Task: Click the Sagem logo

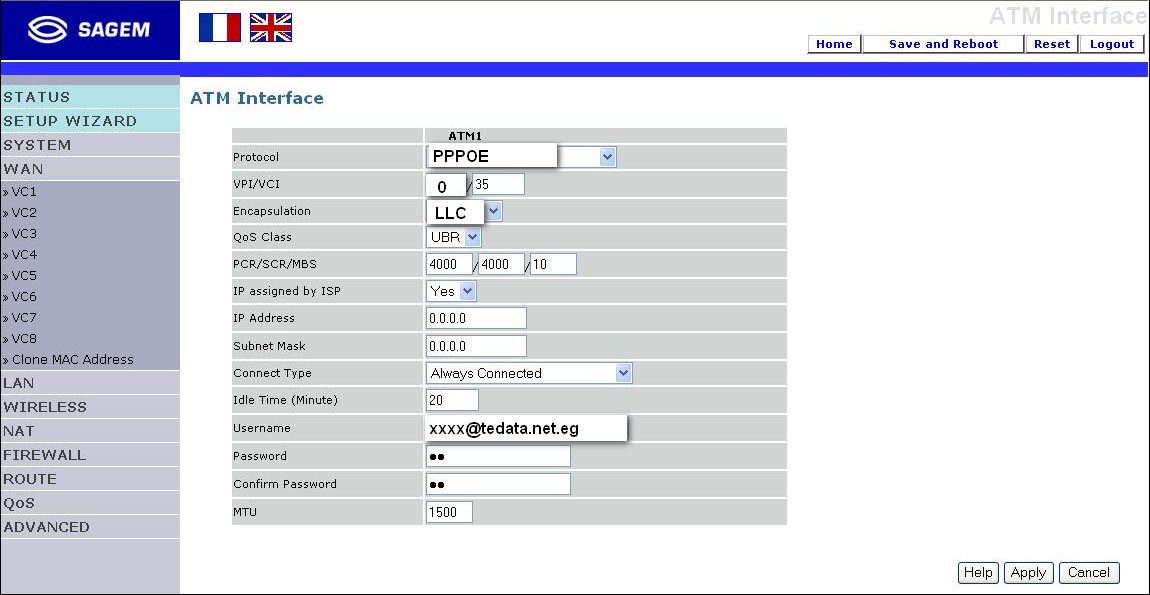Action: [88, 29]
